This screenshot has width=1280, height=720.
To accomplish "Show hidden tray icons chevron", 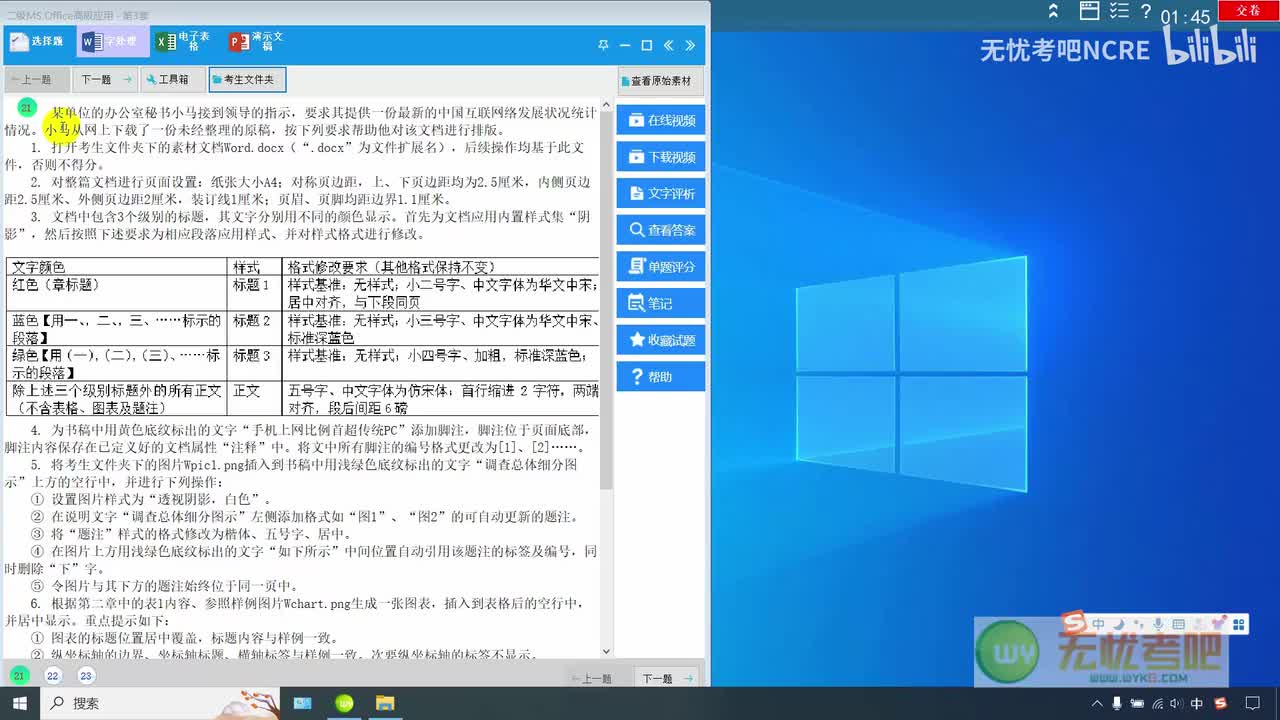I will point(1098,704).
